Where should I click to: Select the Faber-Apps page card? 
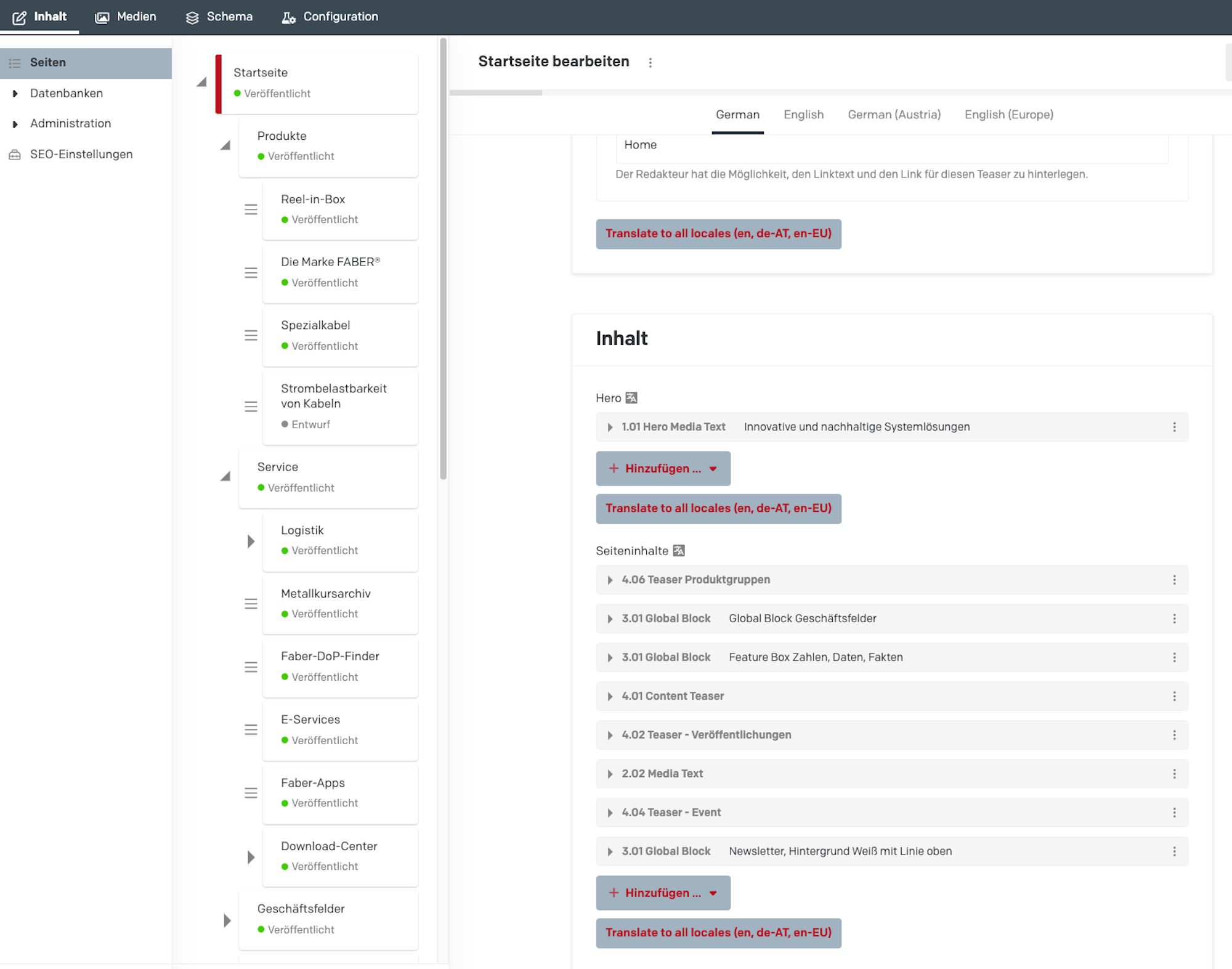340,793
